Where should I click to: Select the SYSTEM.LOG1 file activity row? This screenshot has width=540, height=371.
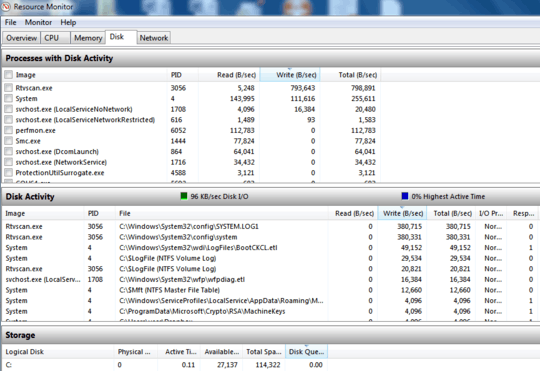tap(270, 226)
